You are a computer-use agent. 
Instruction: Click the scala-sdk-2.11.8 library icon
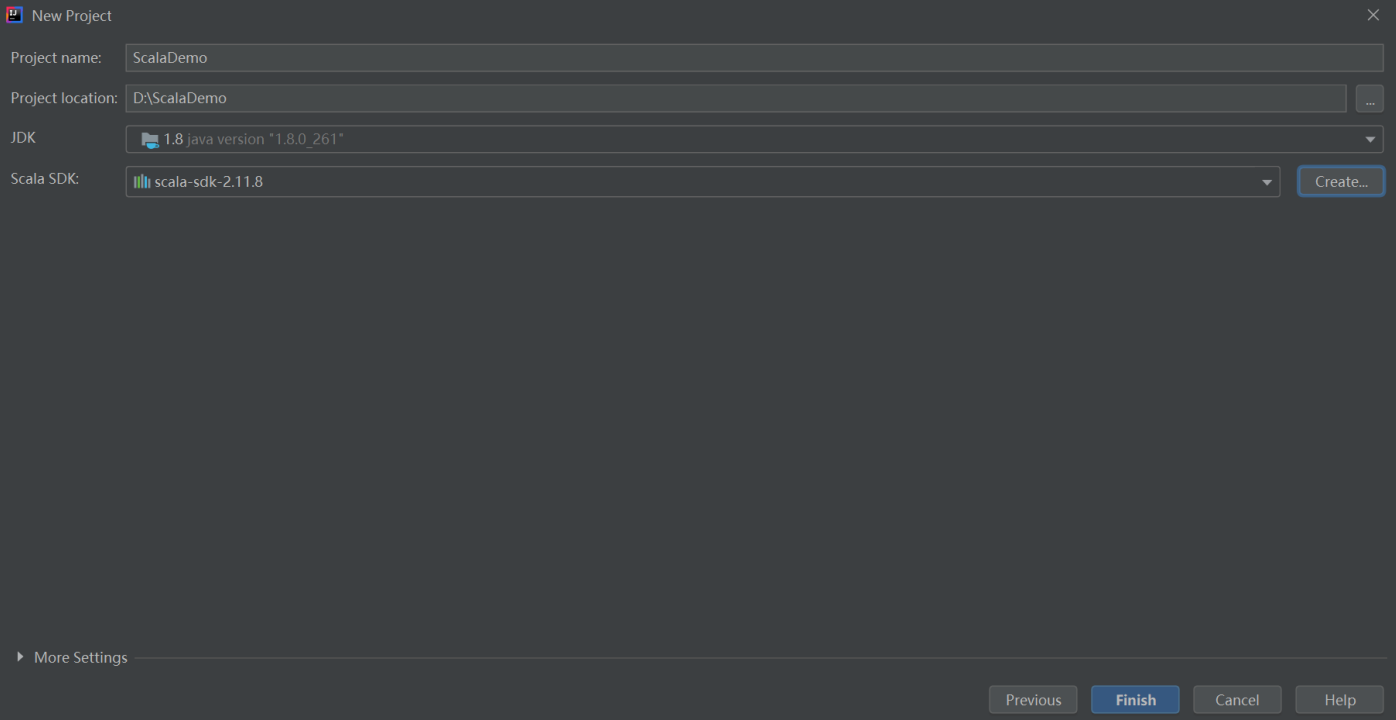[142, 182]
